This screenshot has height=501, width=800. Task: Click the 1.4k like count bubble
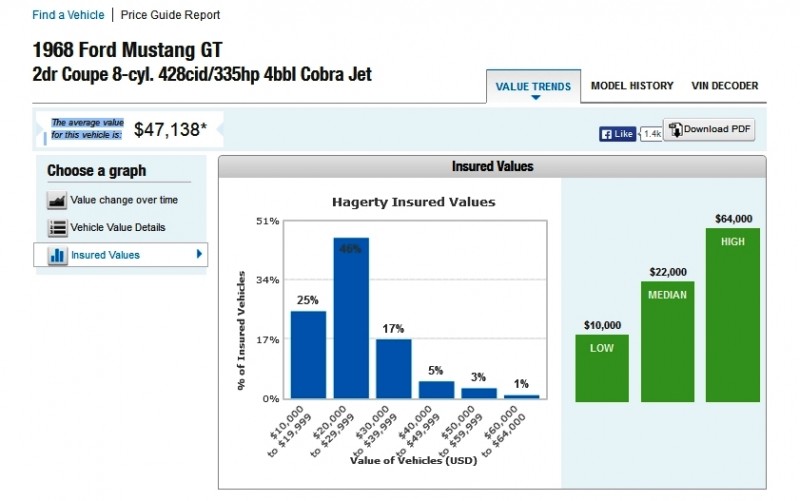pyautogui.click(x=652, y=134)
